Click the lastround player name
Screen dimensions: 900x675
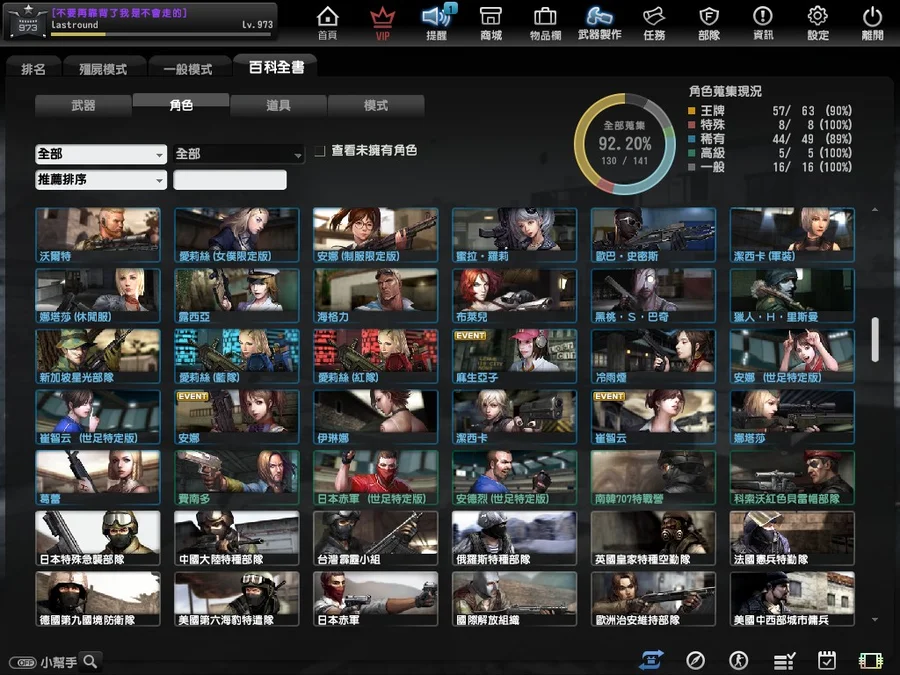pos(75,25)
